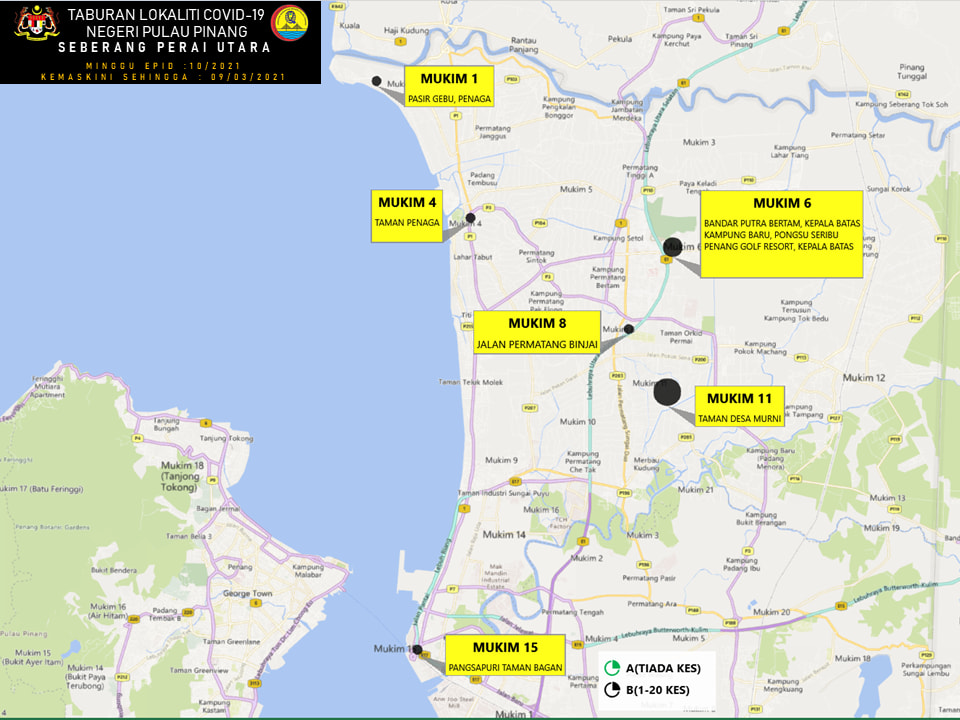Click the 'Taman Orkid Permai' map label
Image resolution: width=960 pixels, height=720 pixels.
(x=681, y=337)
